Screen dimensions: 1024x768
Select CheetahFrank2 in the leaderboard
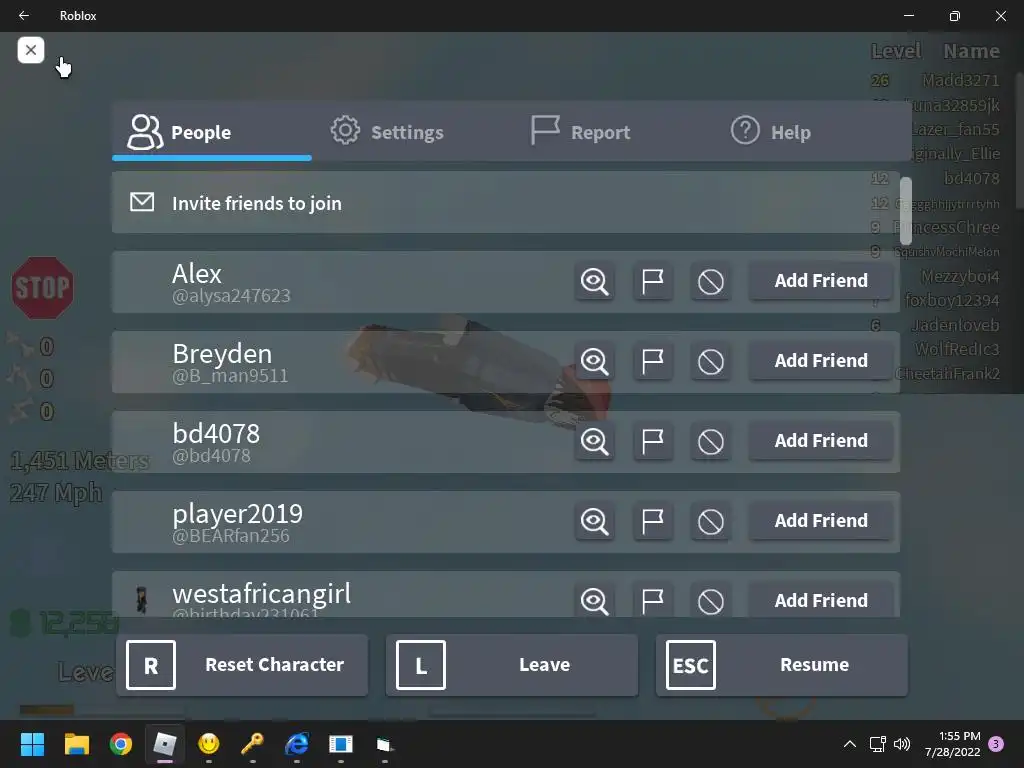(x=947, y=374)
